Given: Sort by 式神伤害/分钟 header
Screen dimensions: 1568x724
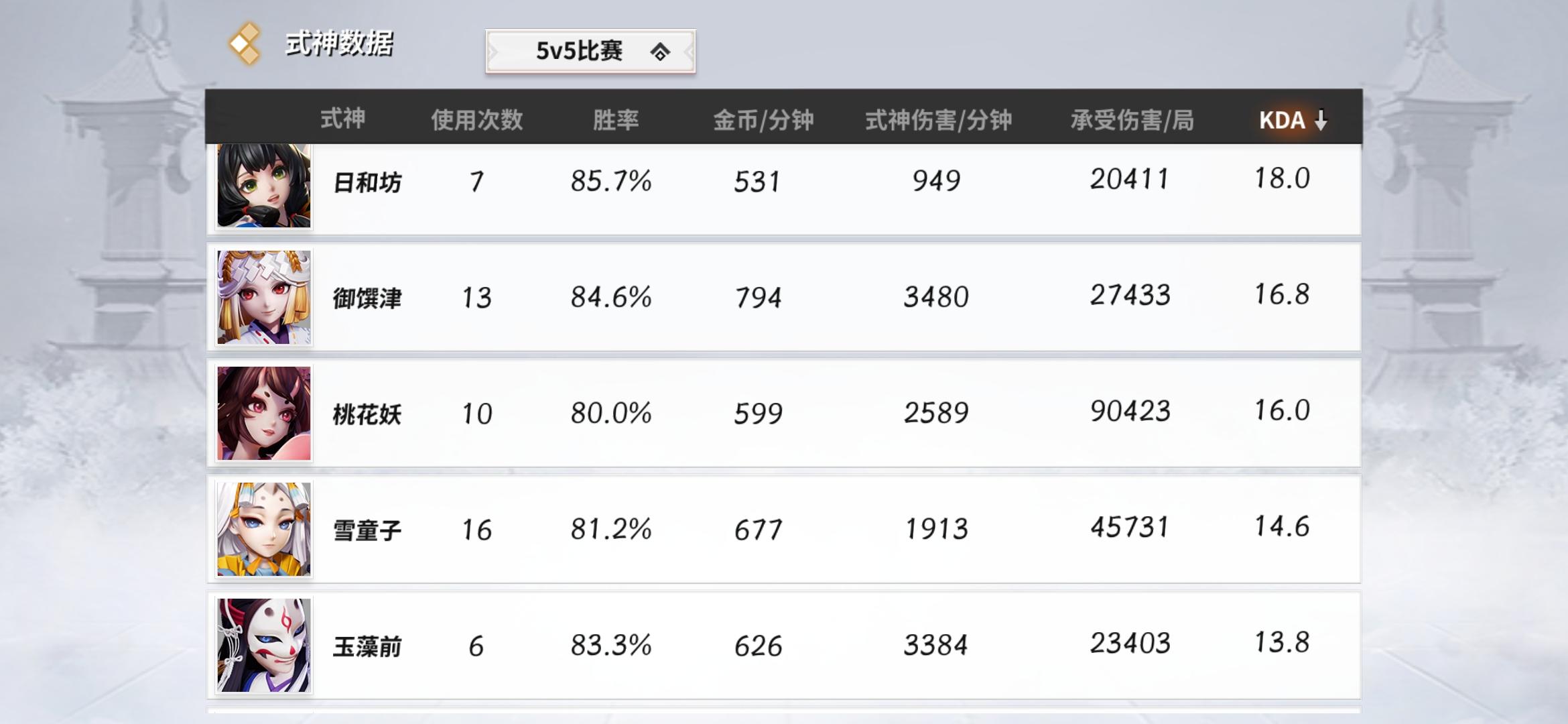Looking at the screenshot, I should [938, 120].
